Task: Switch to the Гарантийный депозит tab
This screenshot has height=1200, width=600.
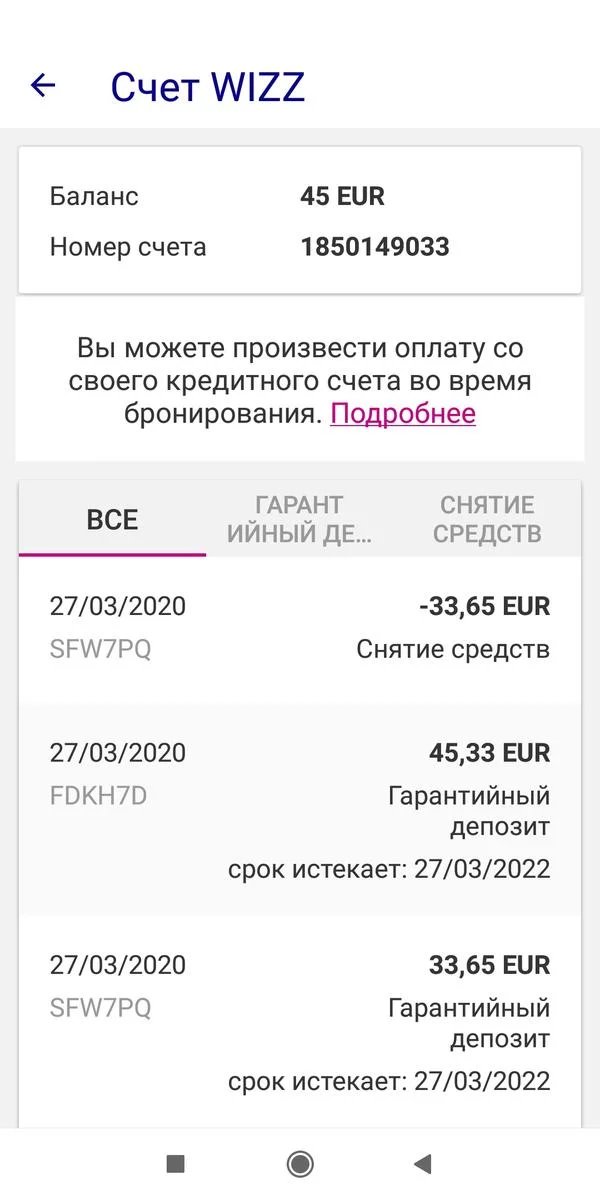Action: 299,520
